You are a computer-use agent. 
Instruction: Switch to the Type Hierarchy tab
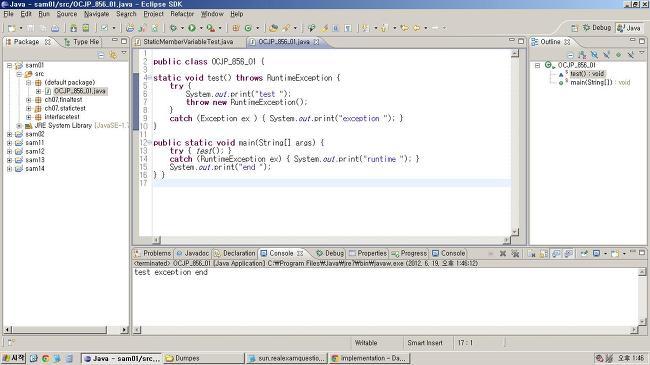click(82, 42)
